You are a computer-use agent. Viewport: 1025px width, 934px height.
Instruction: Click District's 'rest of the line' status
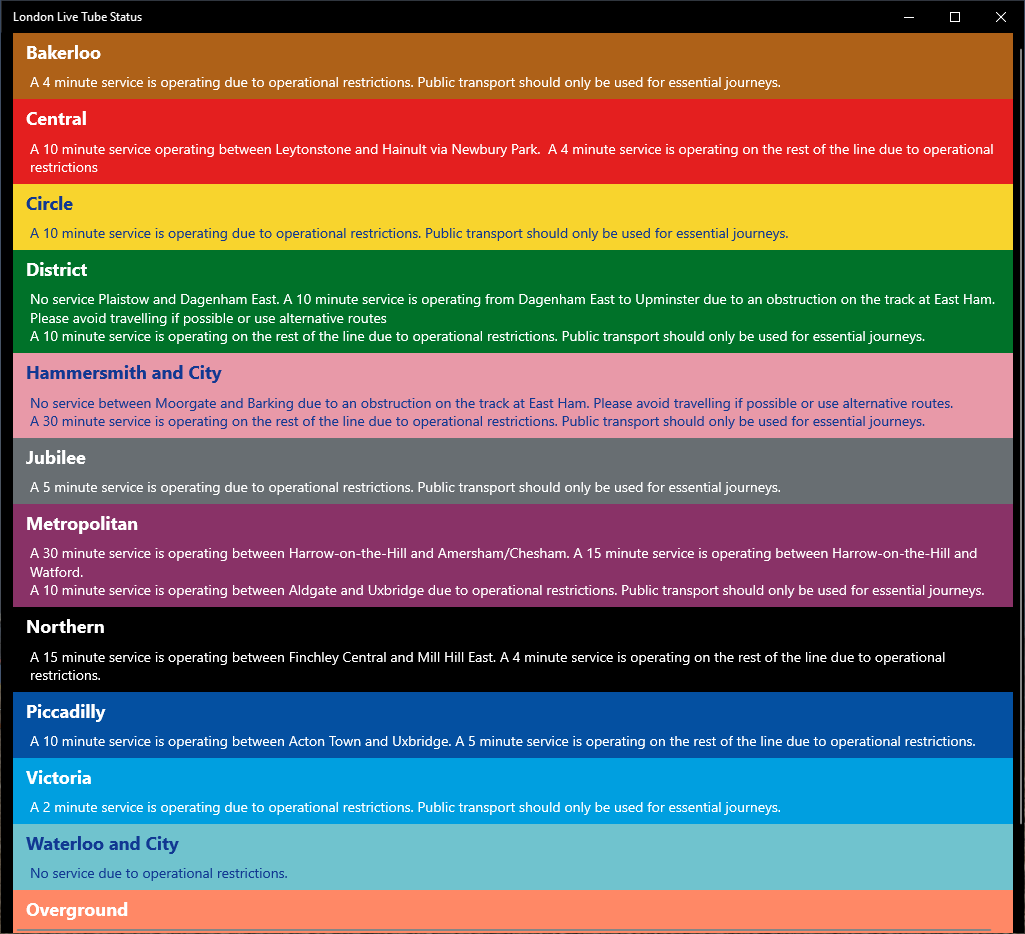(477, 337)
